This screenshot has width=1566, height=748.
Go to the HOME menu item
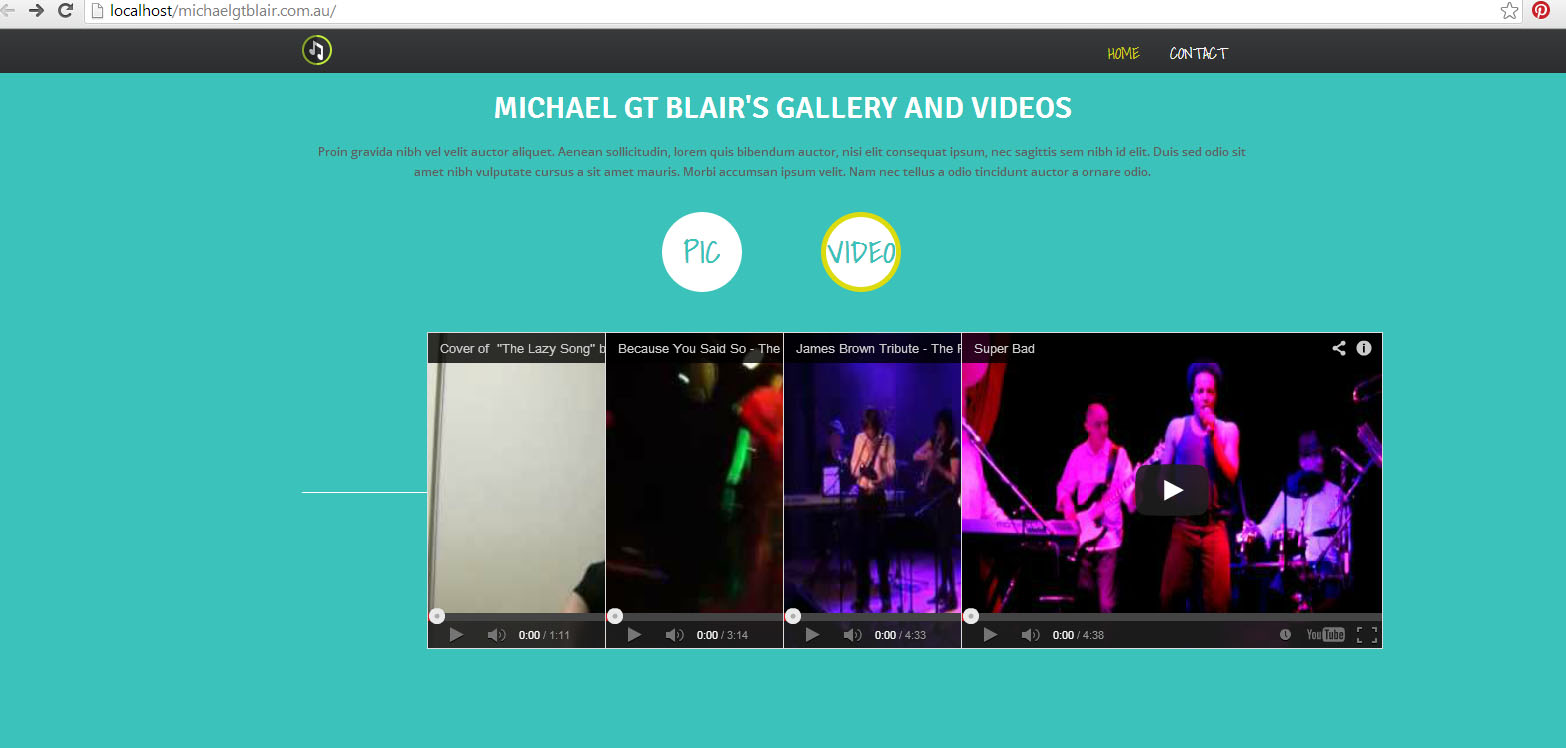[x=1123, y=53]
